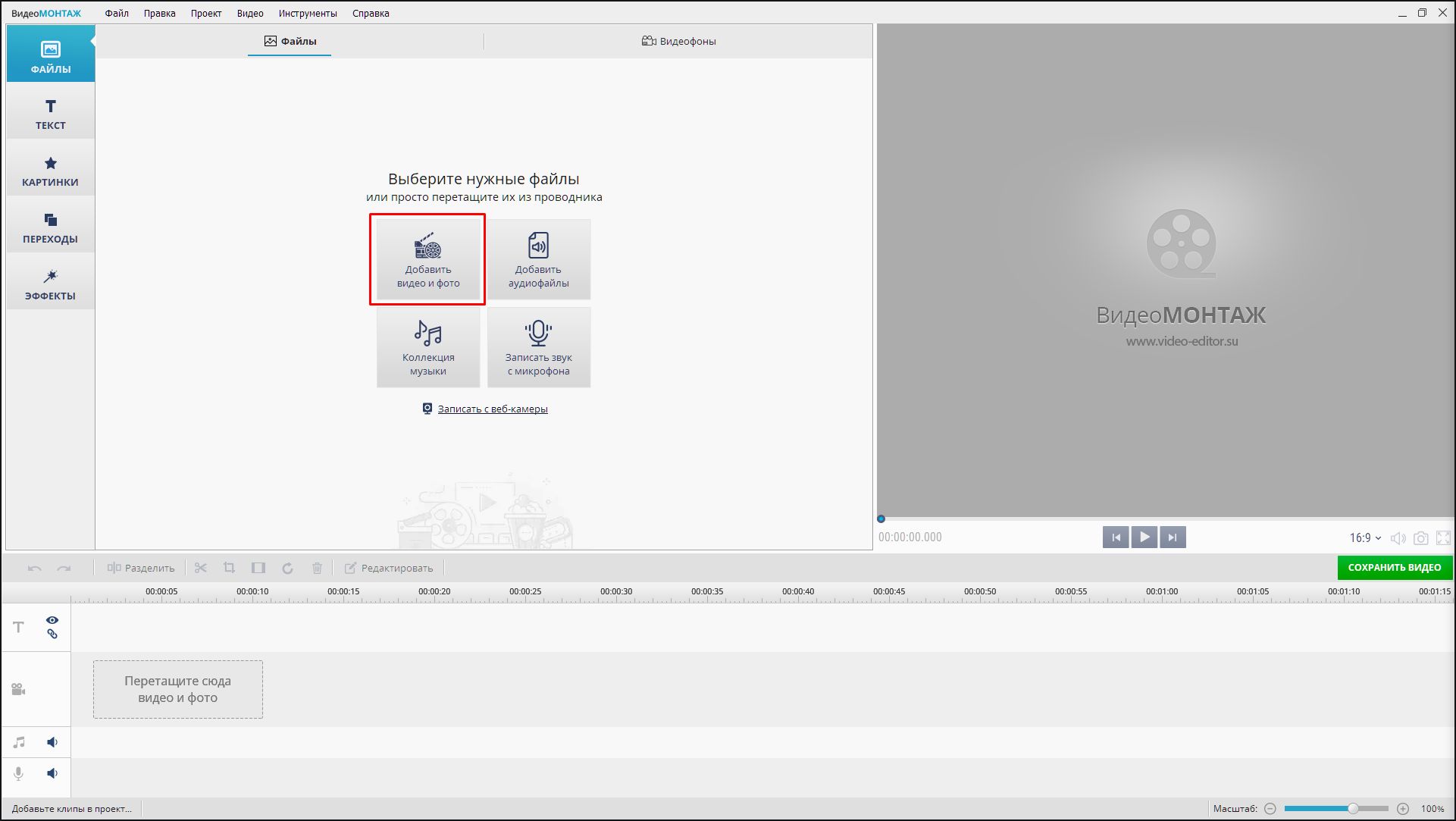Screen dimensions: 1456x821
Task: Open the Видео menu
Action: click(x=250, y=13)
